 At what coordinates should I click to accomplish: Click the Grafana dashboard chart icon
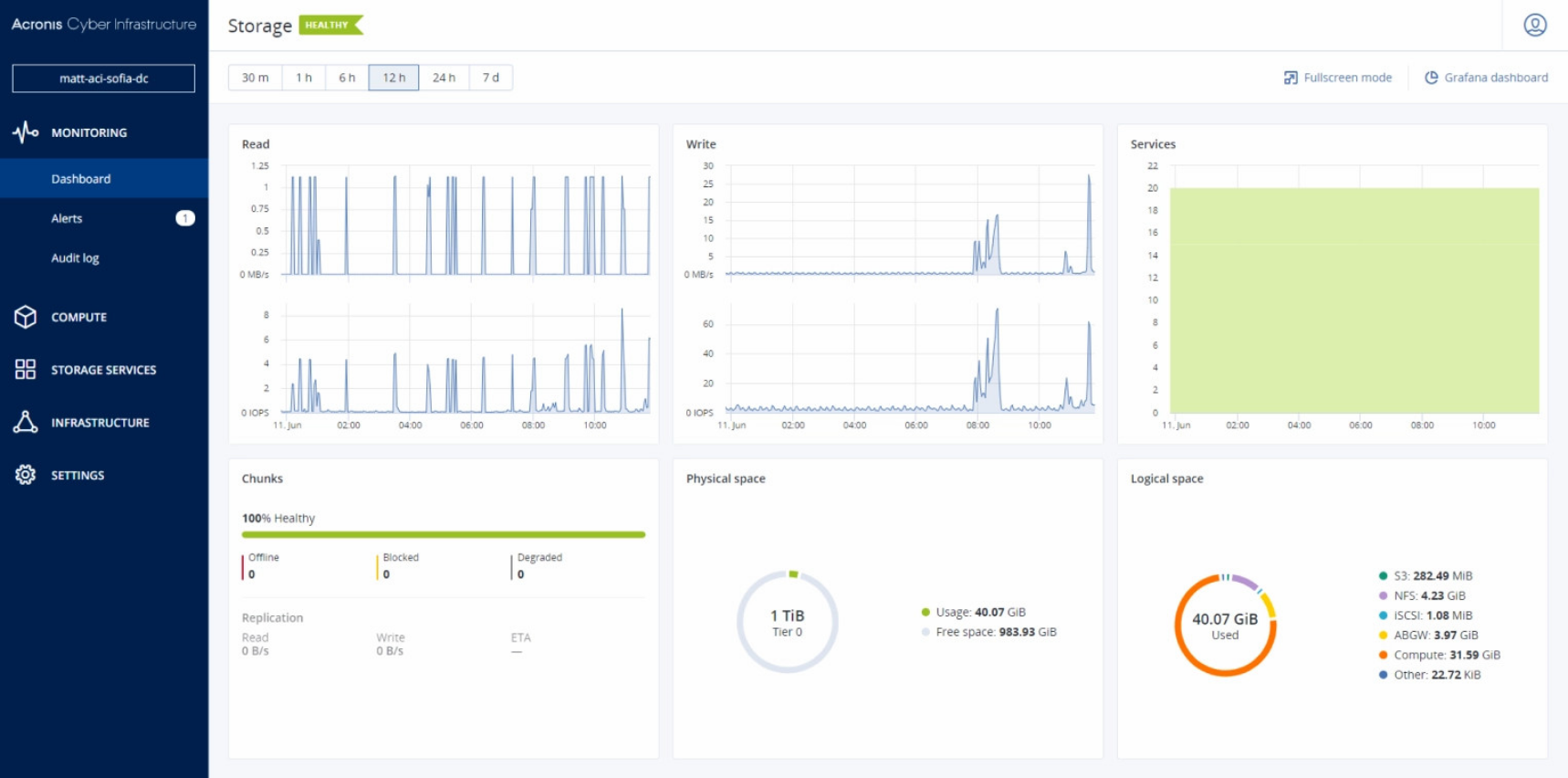(x=1431, y=78)
